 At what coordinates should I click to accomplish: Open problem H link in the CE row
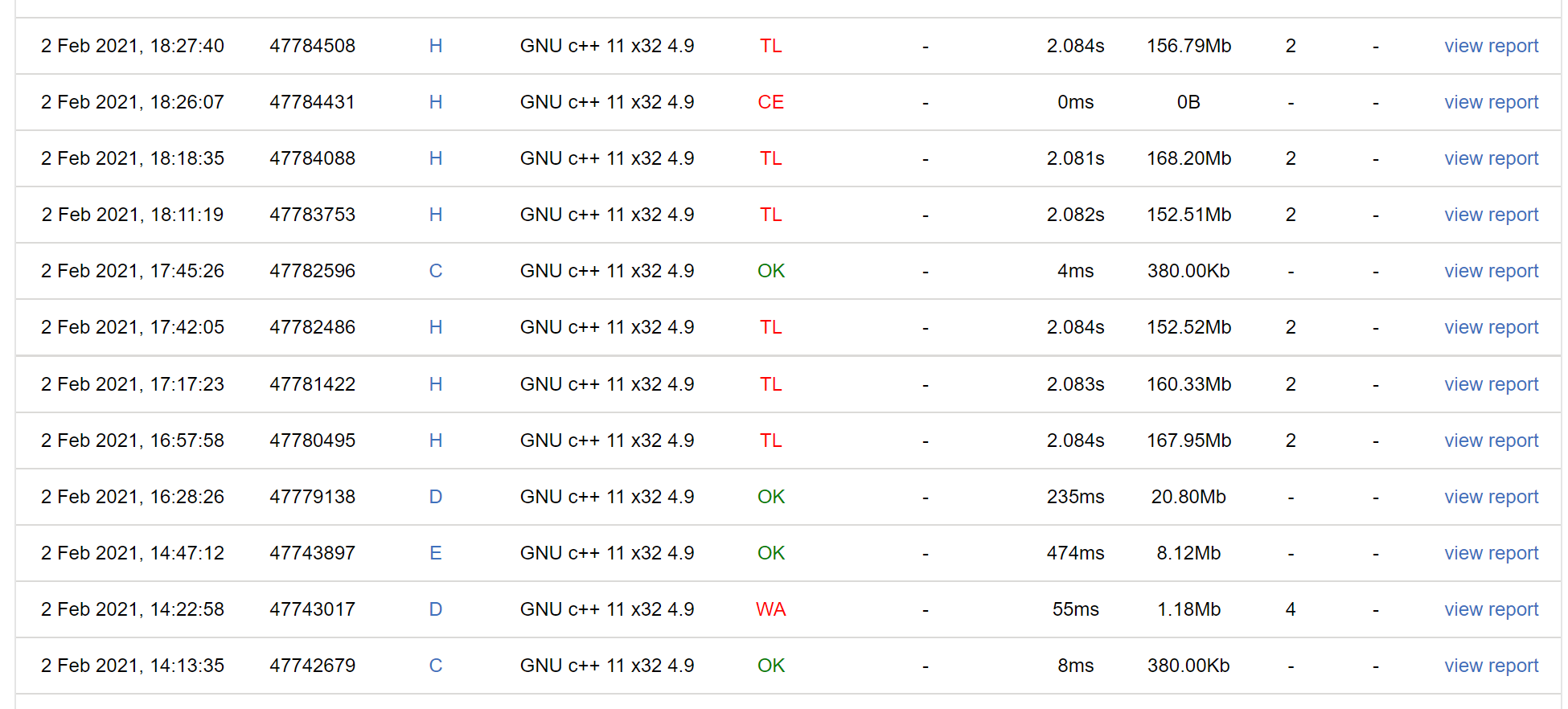pyautogui.click(x=436, y=102)
